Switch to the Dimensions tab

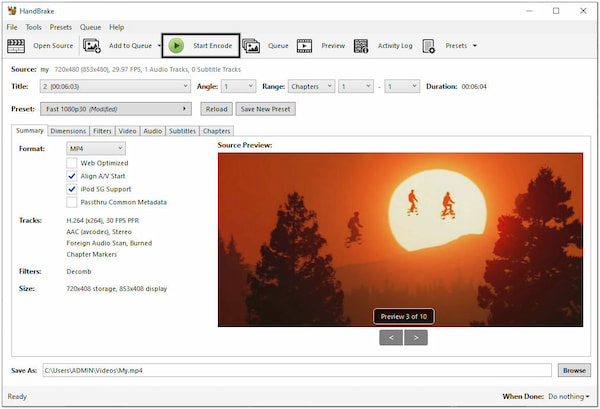pos(68,131)
